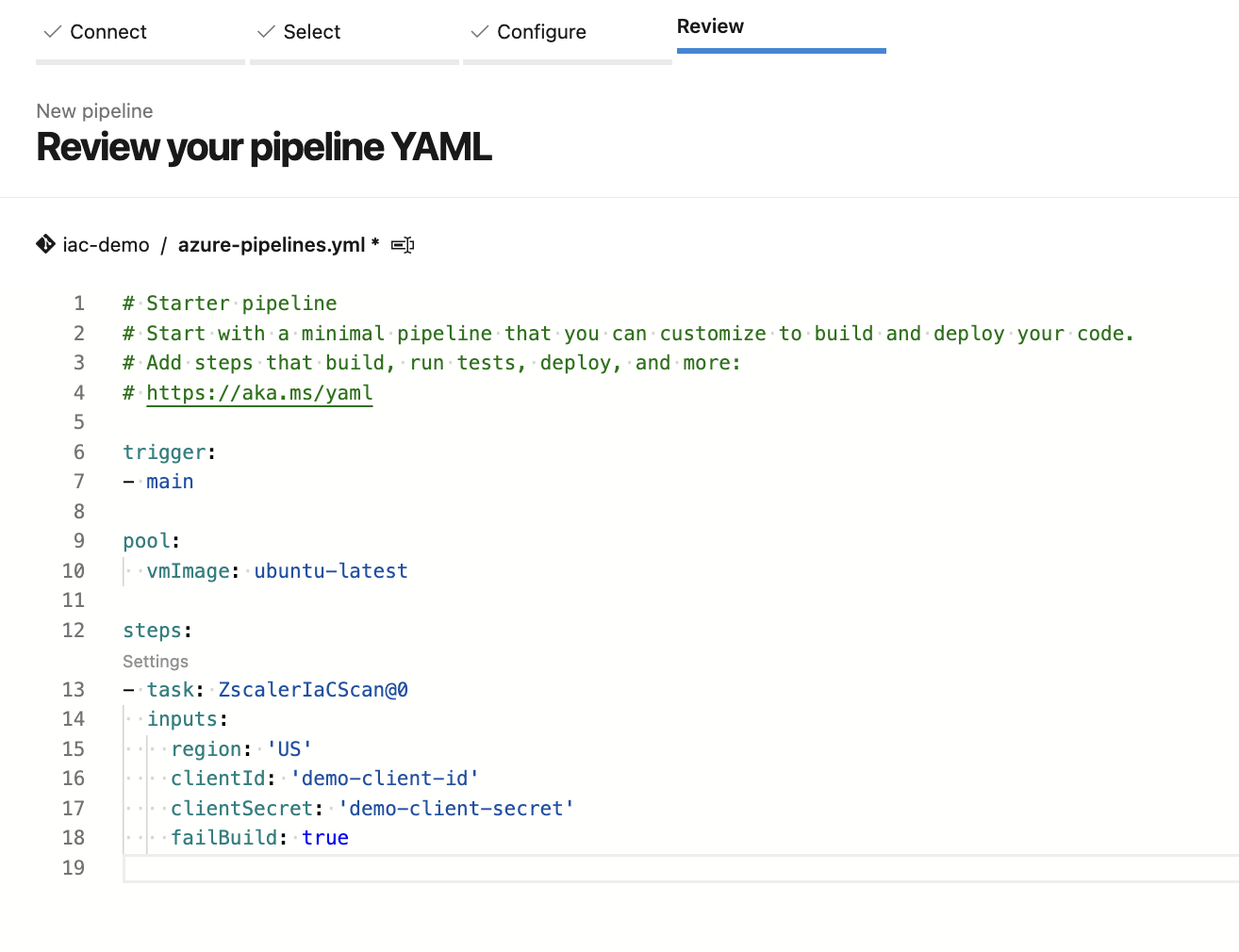Click the iac-demo repository name

(x=106, y=245)
